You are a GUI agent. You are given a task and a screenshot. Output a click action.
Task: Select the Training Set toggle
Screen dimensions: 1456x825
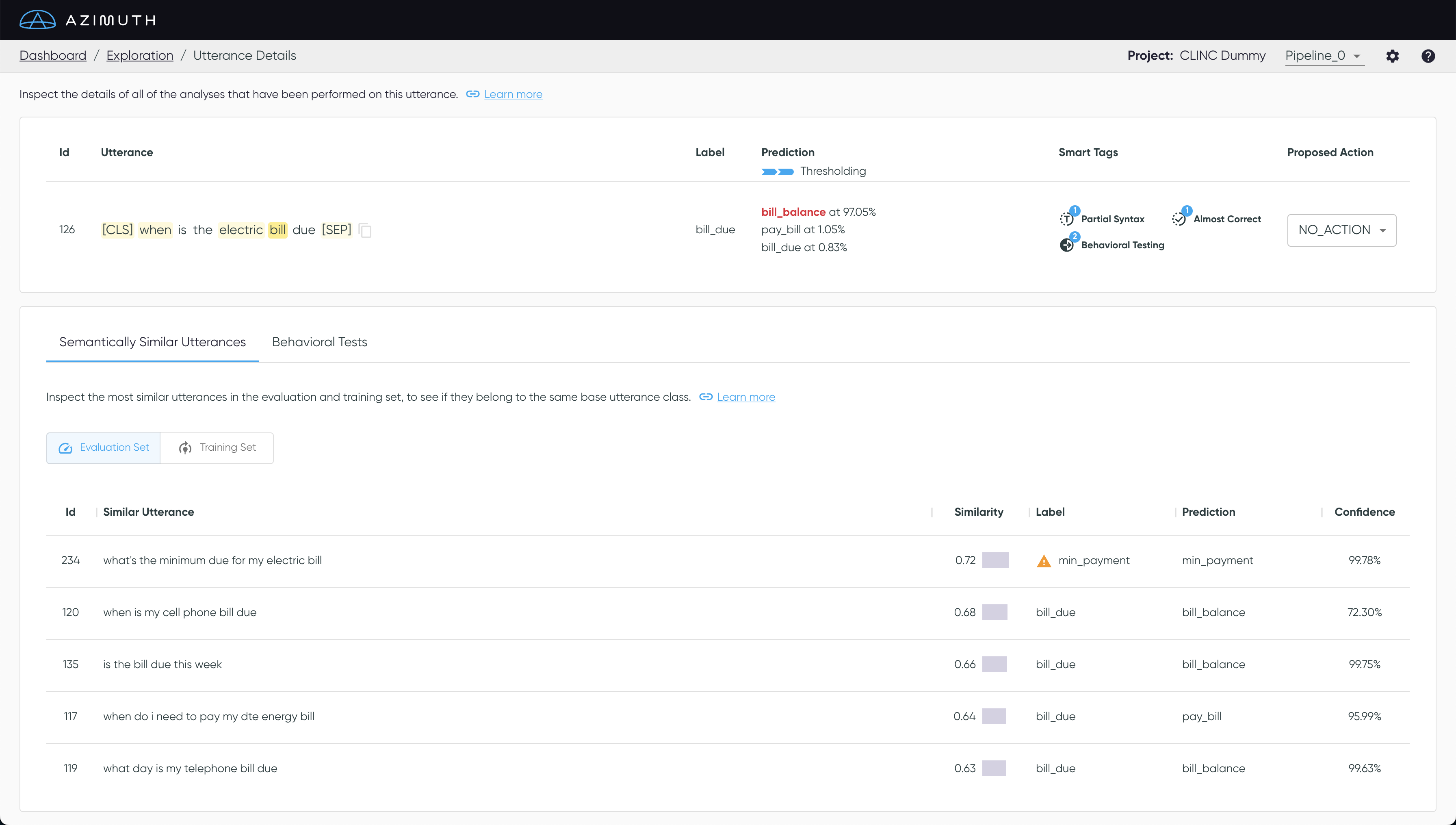coord(217,448)
